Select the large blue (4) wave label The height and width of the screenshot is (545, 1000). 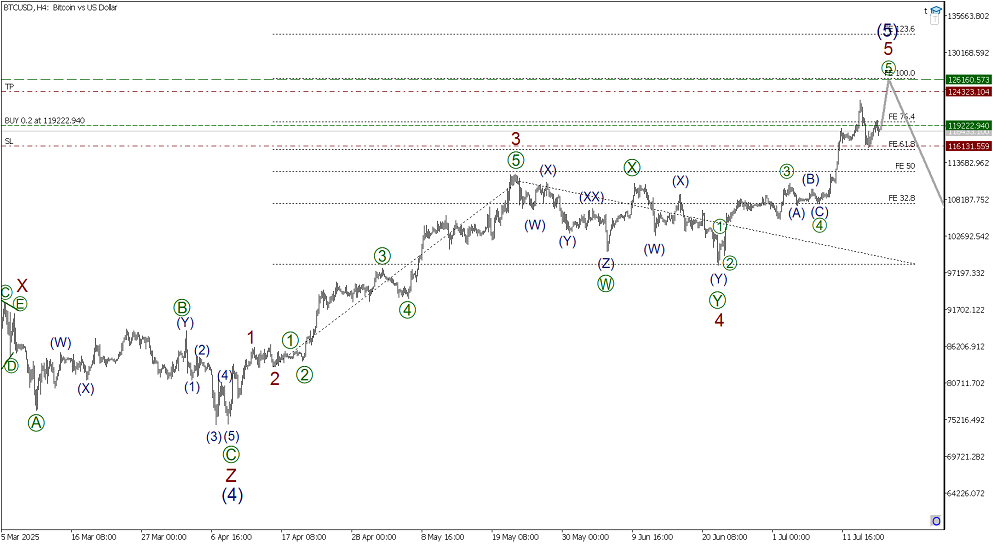(x=232, y=495)
